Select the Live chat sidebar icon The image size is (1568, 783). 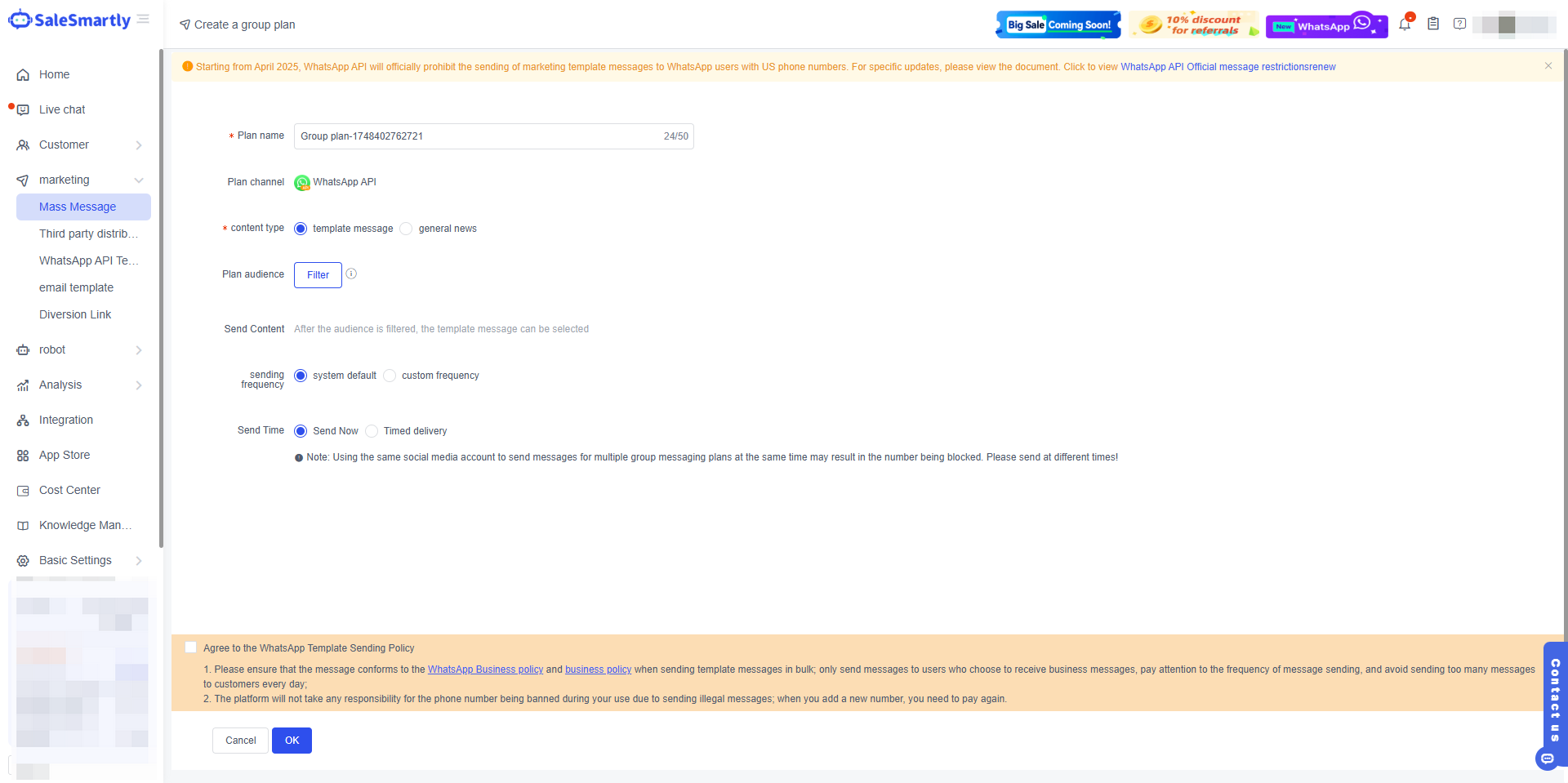coord(23,109)
